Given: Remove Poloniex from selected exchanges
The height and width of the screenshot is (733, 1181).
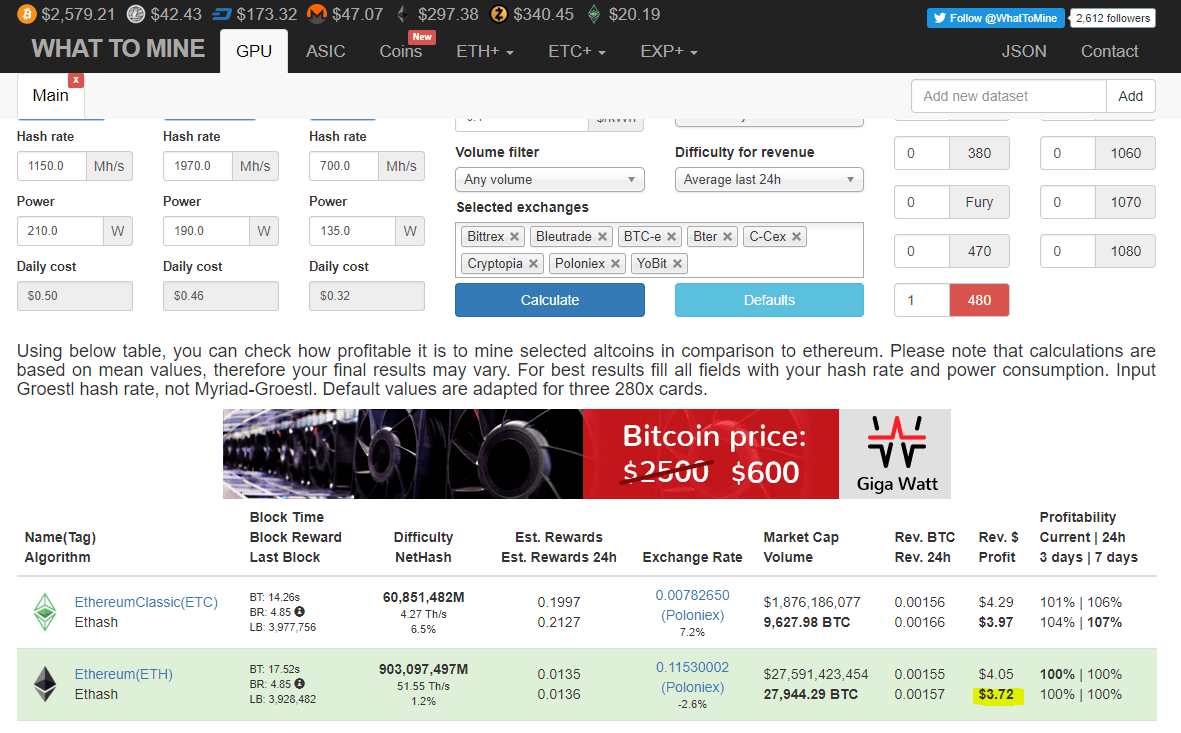Looking at the screenshot, I should point(615,264).
